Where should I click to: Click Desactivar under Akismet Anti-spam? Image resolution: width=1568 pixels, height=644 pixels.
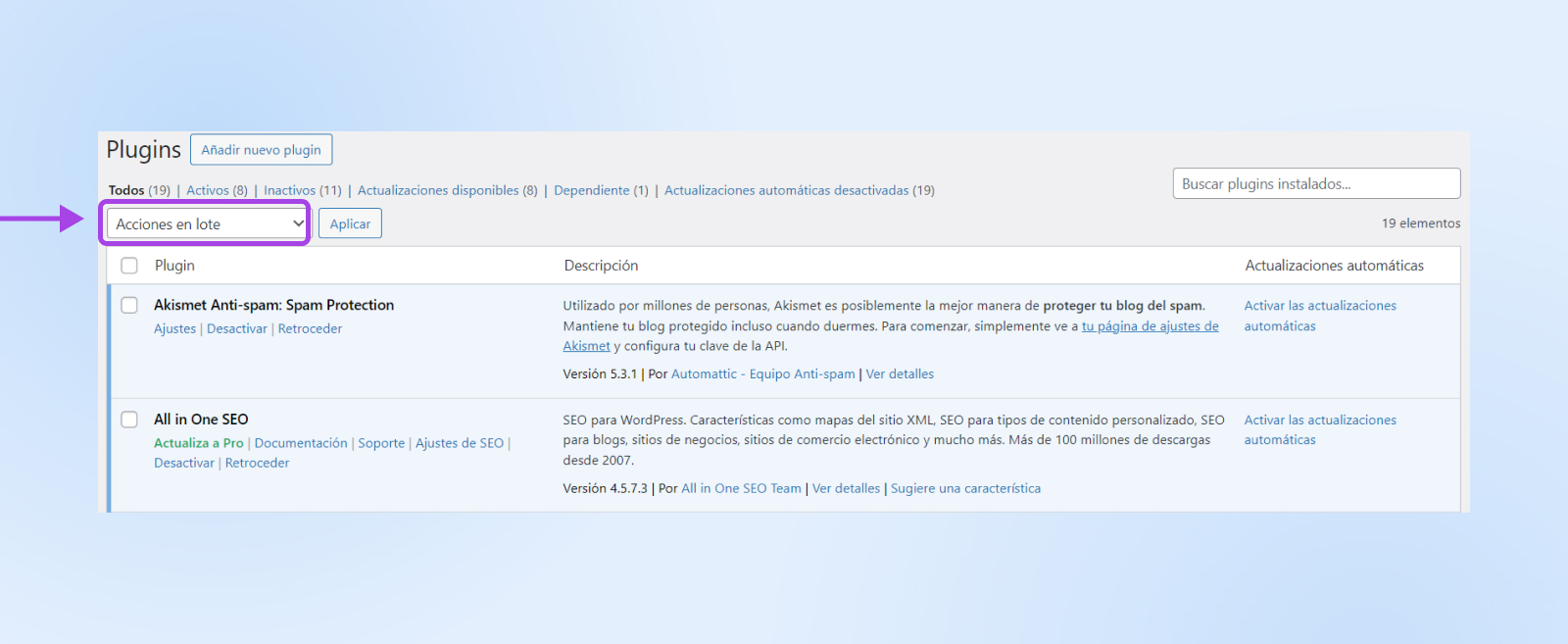coord(236,329)
